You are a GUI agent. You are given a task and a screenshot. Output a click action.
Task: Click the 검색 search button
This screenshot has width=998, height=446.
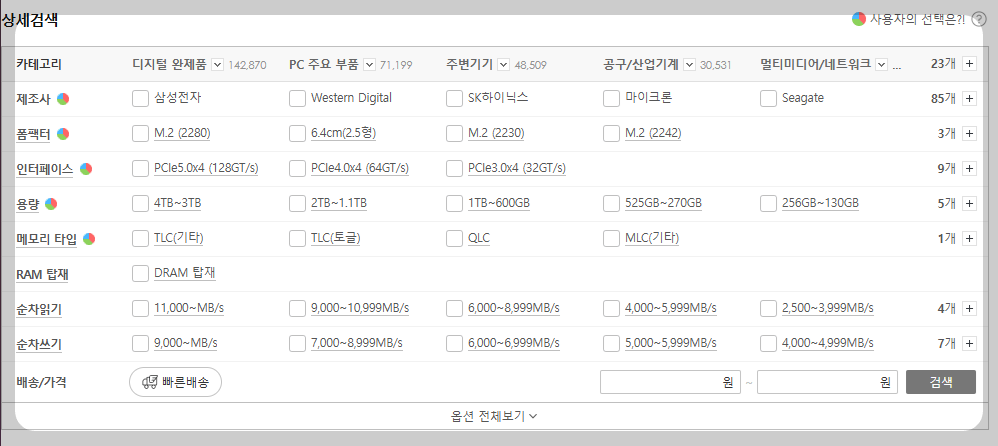(x=941, y=382)
